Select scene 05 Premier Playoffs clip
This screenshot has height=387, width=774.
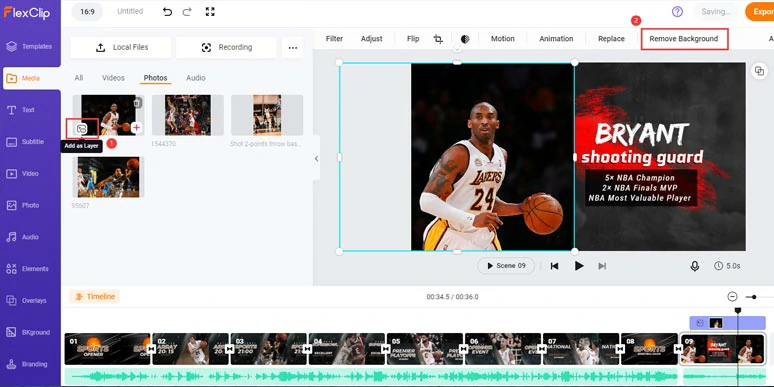425,349
